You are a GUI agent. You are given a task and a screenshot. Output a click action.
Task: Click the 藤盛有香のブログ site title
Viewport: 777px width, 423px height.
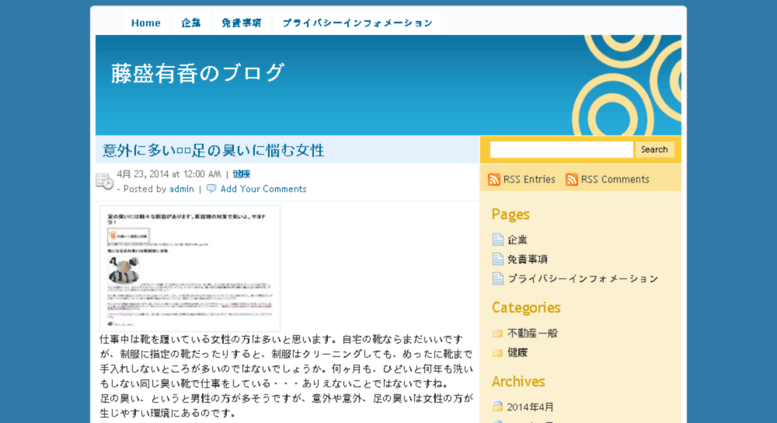tap(198, 73)
